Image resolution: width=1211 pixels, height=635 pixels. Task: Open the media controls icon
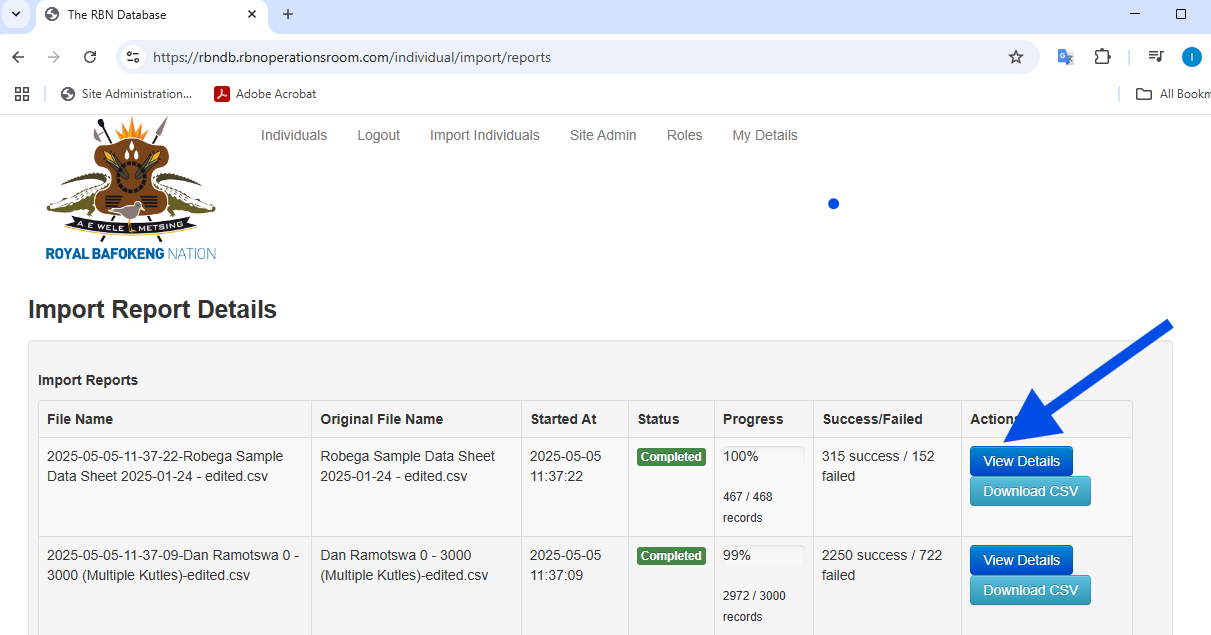point(1156,57)
